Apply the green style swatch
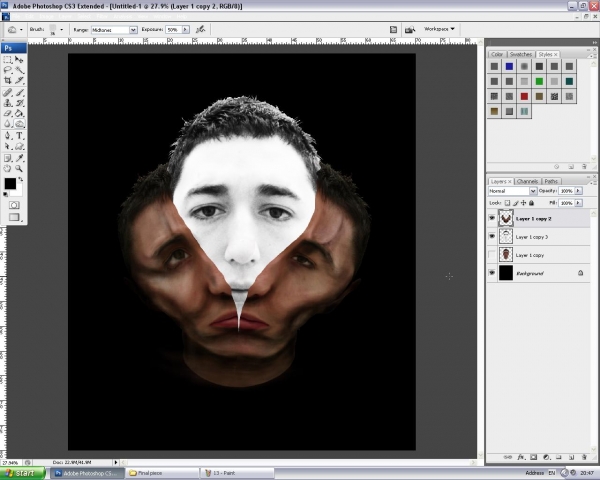Screen dimensions: 600x480 point(539,81)
